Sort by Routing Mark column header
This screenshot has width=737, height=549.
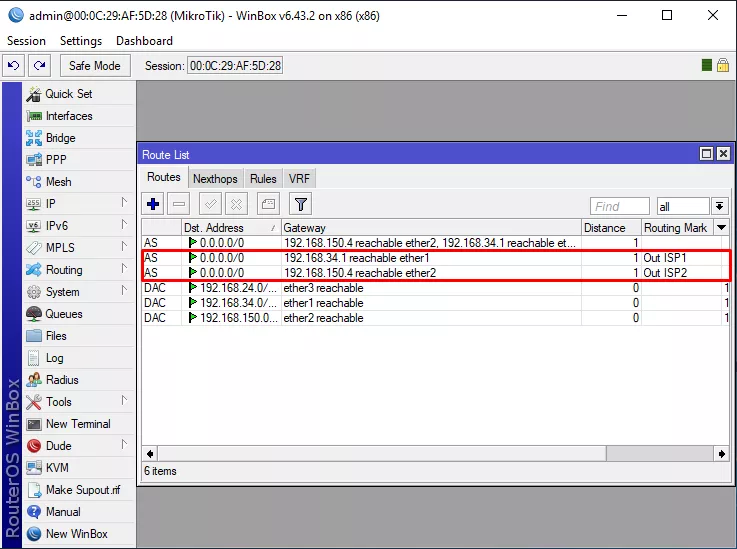pos(678,228)
